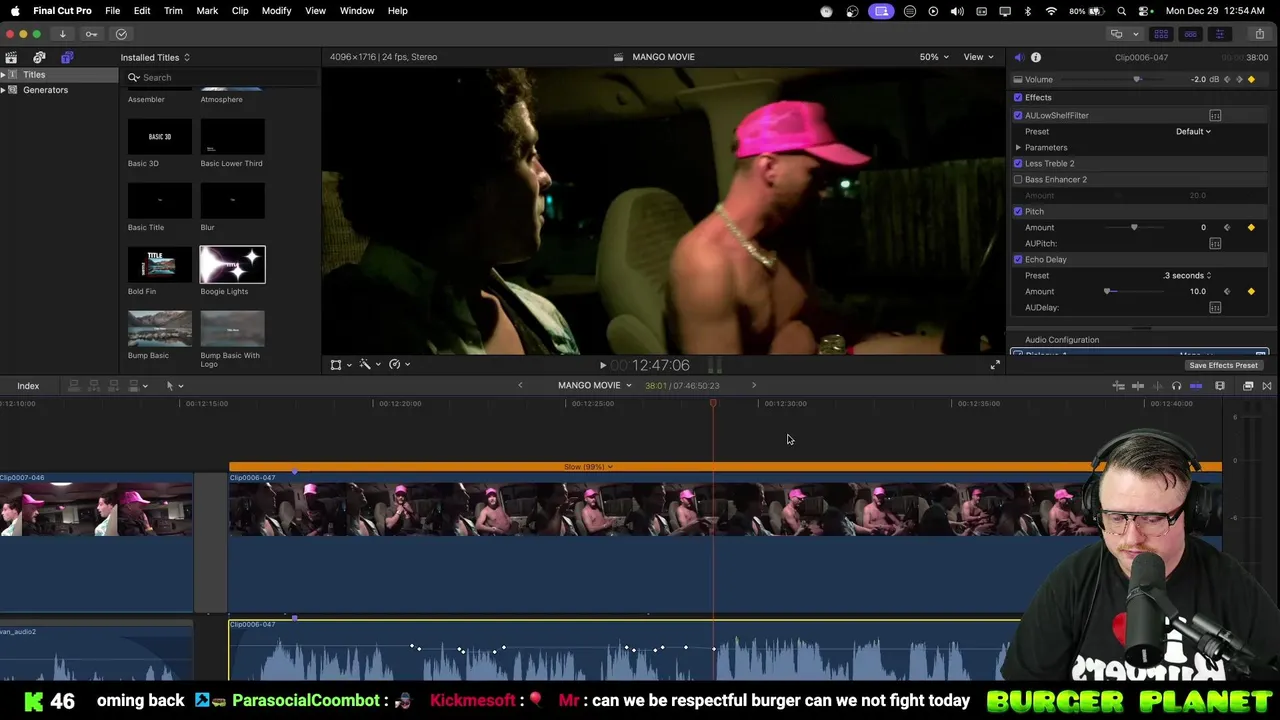Screen dimensions: 1280x720
Task: Toggle the Browser panel layout button
Action: (1161, 34)
